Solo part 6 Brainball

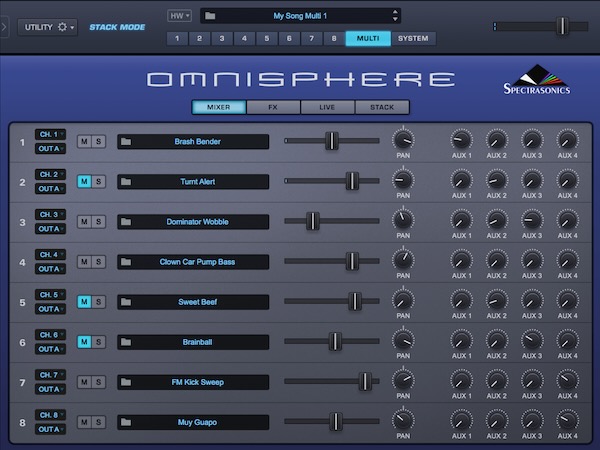click(99, 342)
